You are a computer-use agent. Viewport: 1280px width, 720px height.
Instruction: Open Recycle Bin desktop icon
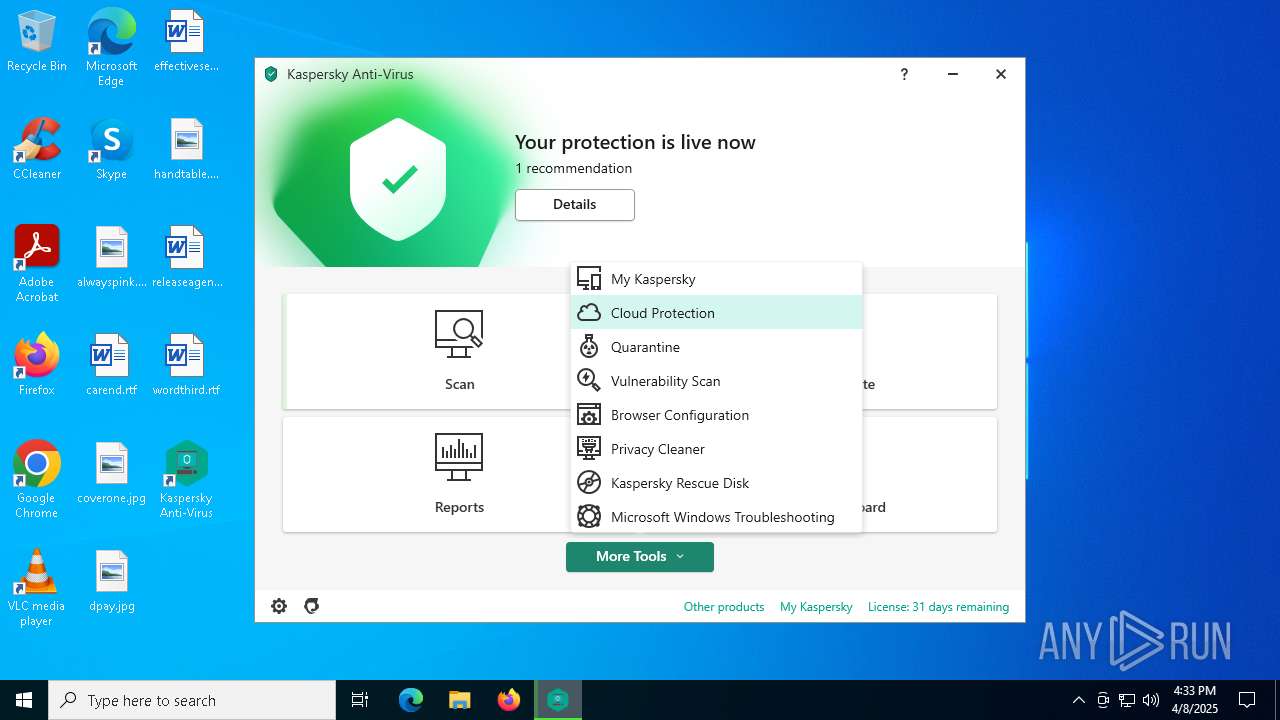37,42
